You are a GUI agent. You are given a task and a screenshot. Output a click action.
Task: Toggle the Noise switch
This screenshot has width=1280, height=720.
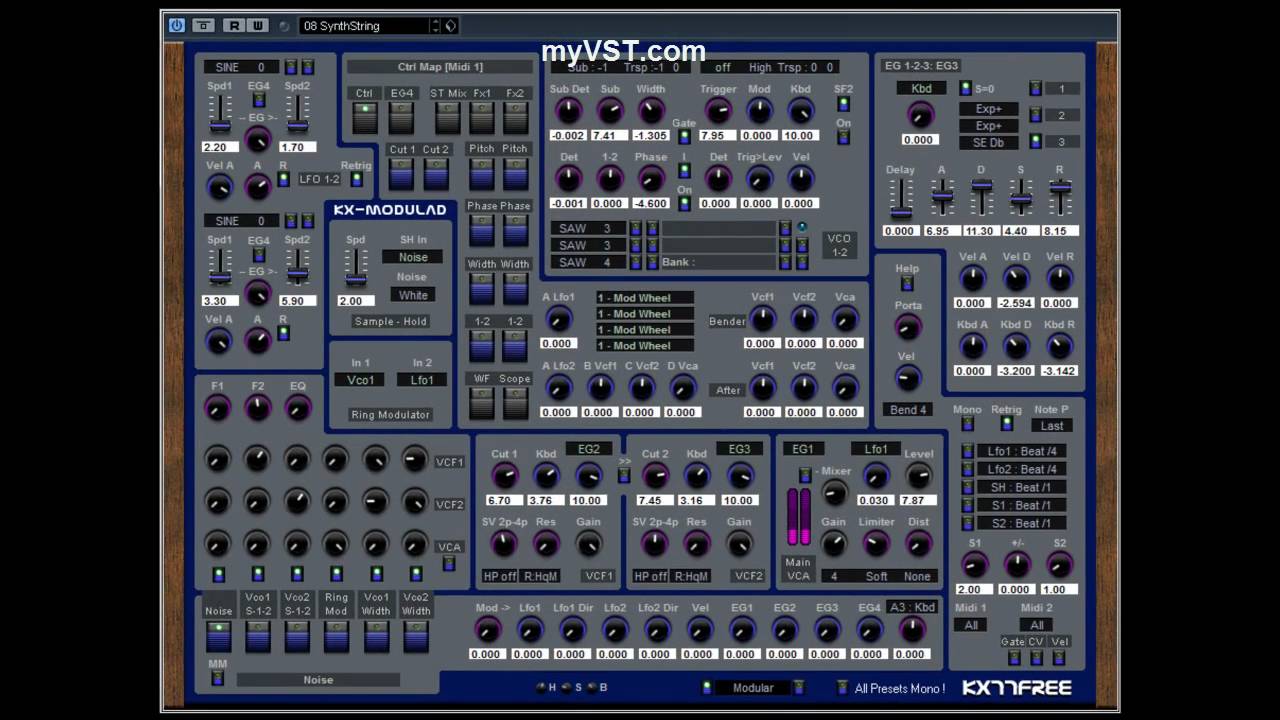218,636
